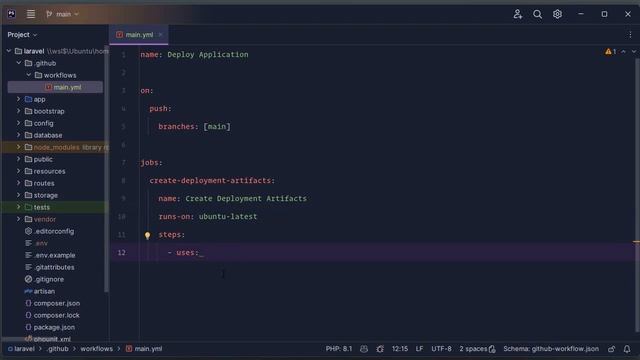Expand the app folder

(x=18, y=99)
